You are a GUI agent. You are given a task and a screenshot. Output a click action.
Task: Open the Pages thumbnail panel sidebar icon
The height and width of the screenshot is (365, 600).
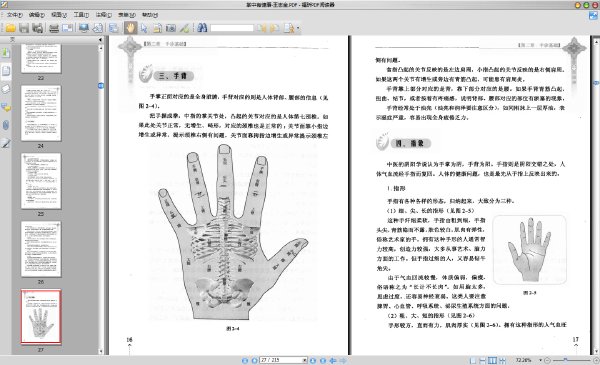click(x=6, y=71)
